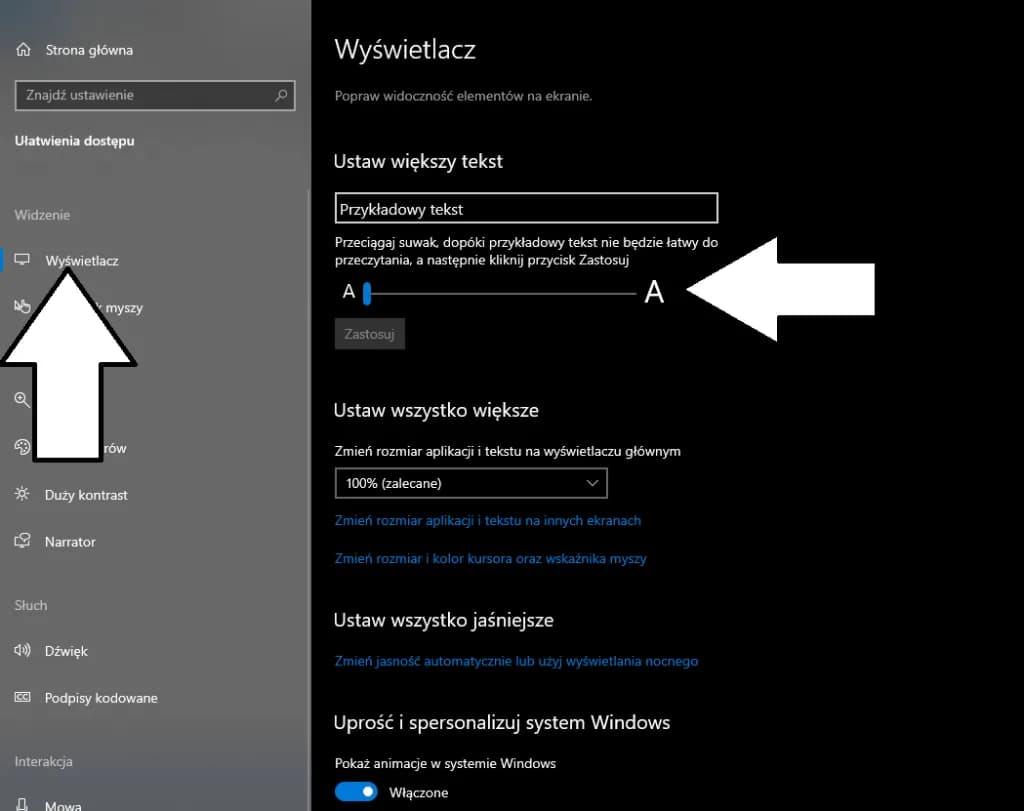Click the Zastosuj button
The width and height of the screenshot is (1024, 811).
[x=369, y=334]
